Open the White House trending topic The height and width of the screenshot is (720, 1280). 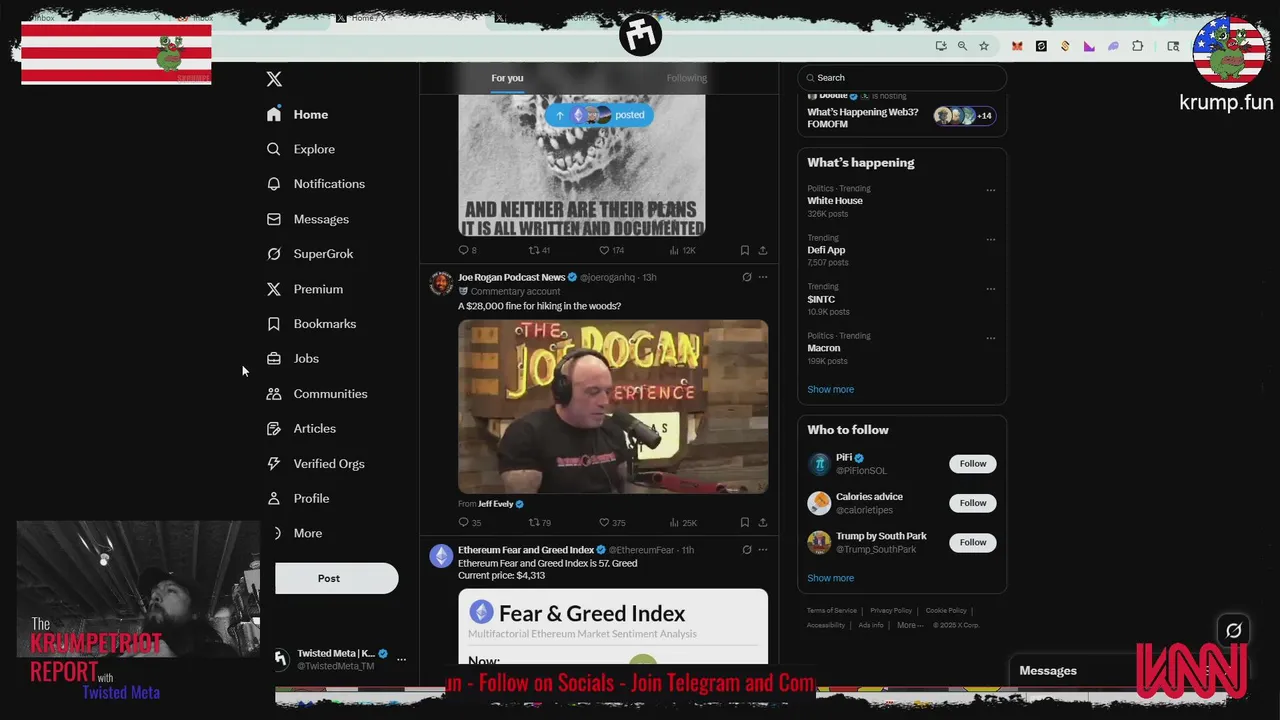point(835,200)
